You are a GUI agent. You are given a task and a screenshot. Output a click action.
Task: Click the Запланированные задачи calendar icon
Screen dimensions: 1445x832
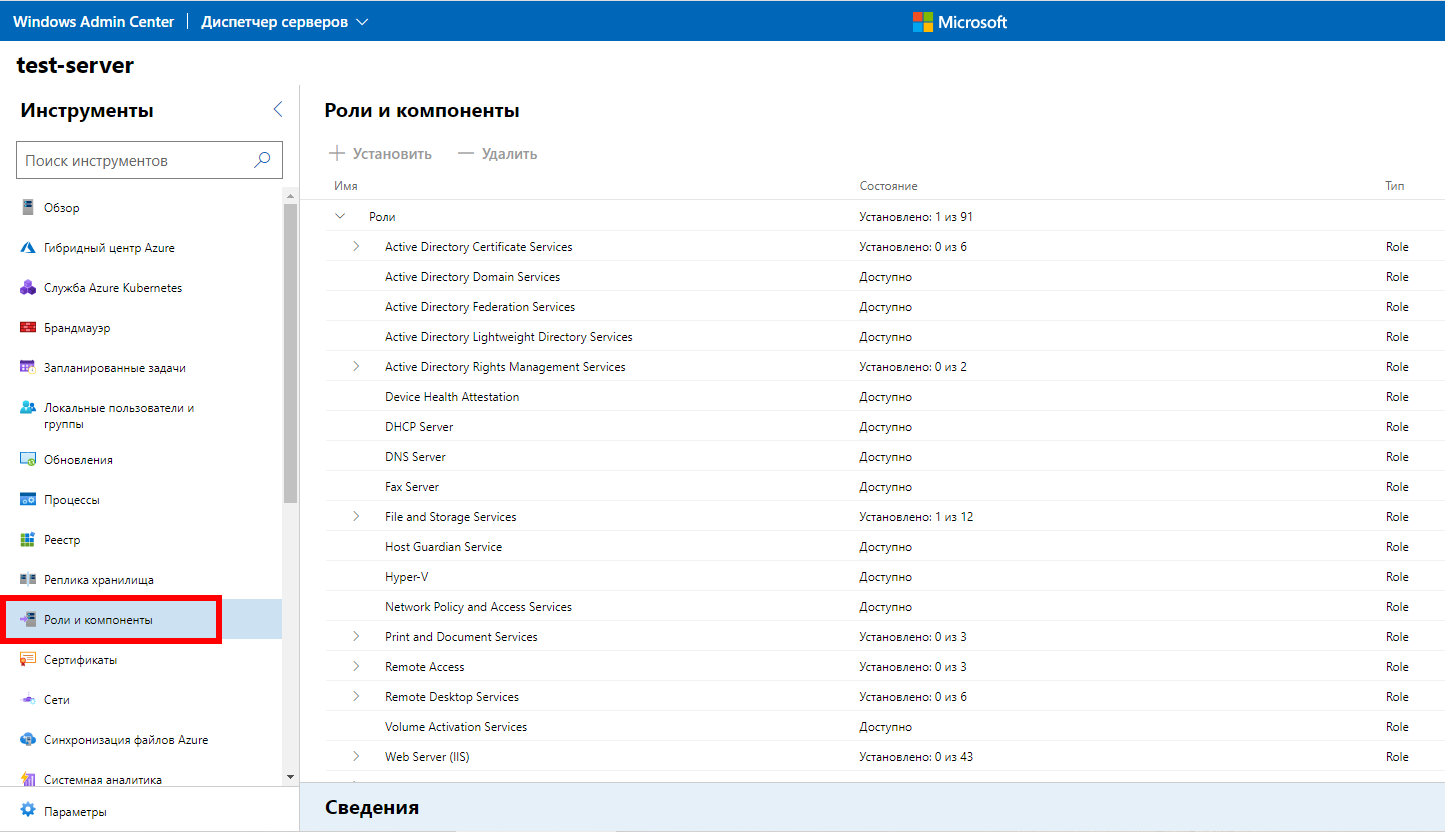[x=28, y=368]
